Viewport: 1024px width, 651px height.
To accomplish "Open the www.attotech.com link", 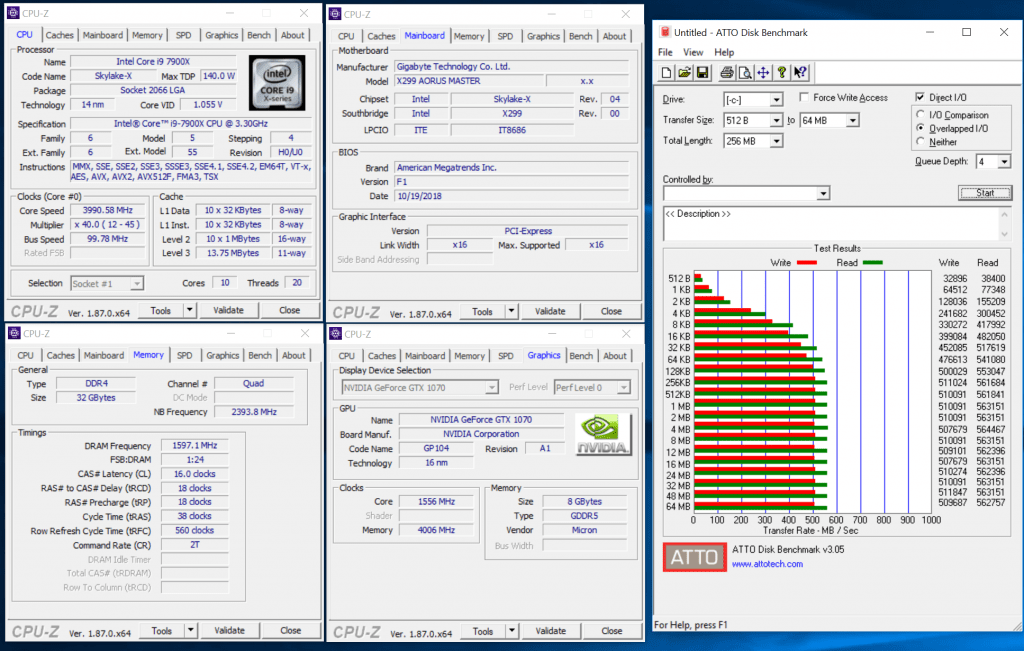I will pos(767,564).
